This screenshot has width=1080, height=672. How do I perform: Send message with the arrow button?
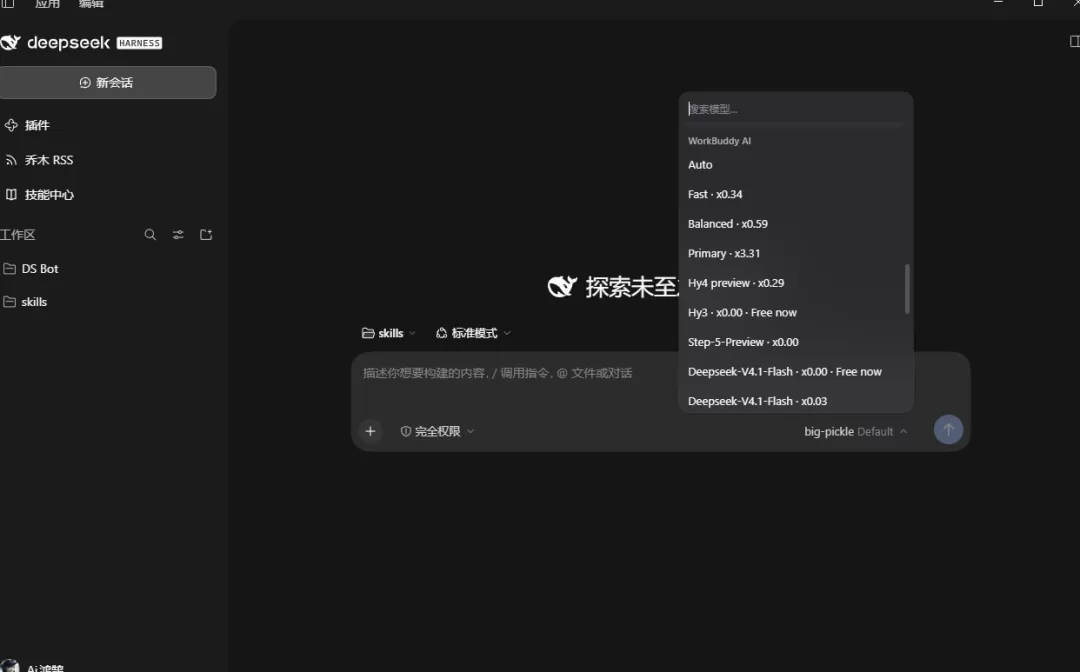(x=948, y=430)
